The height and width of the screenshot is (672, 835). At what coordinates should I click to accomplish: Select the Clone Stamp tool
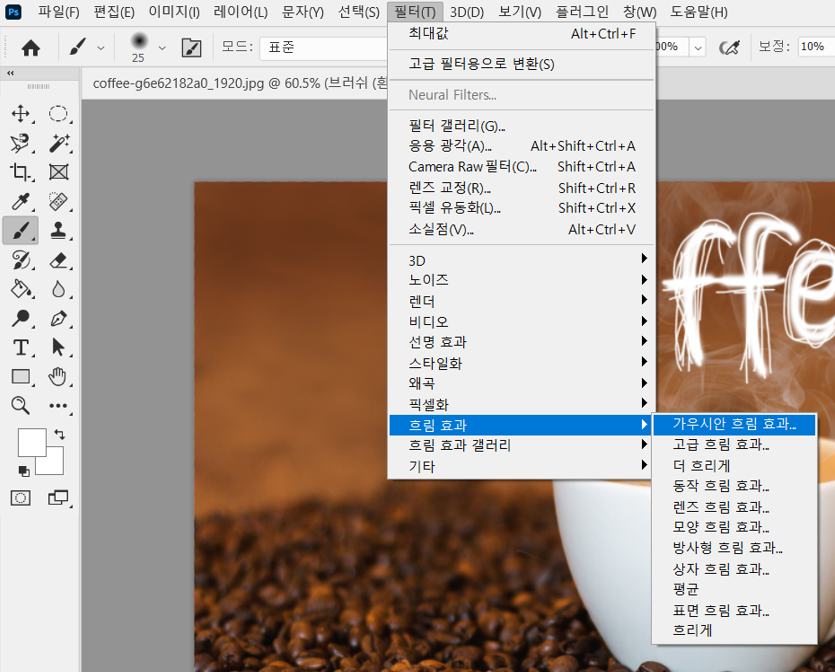(x=58, y=231)
